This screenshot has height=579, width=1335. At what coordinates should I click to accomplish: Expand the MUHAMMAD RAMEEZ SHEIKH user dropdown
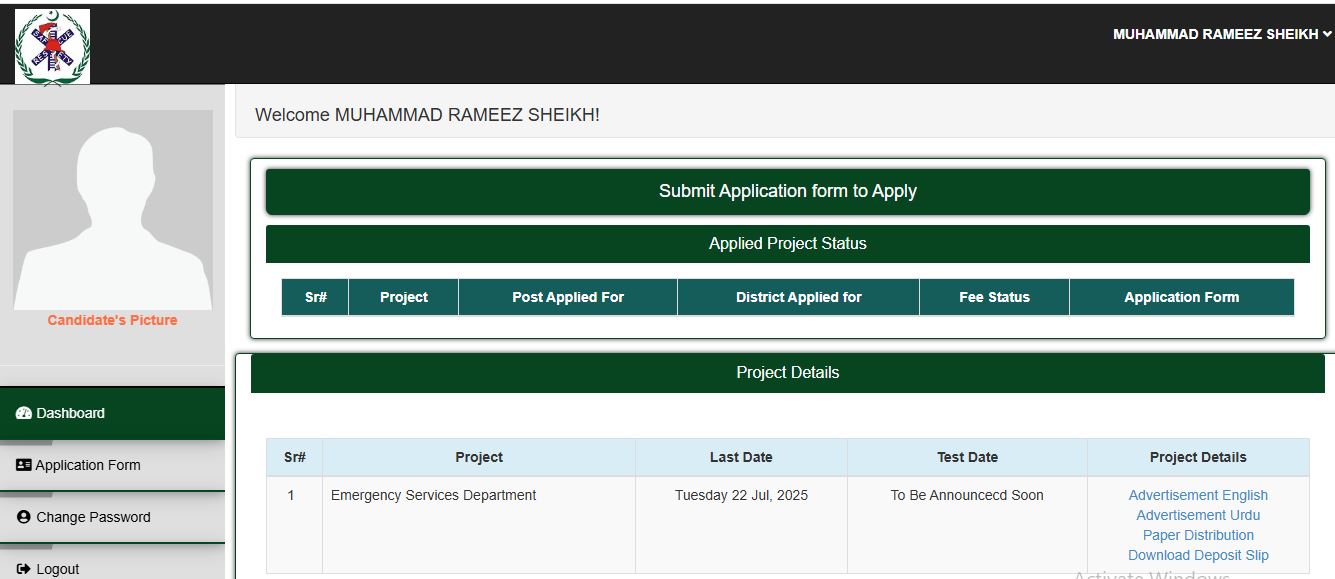1222,34
